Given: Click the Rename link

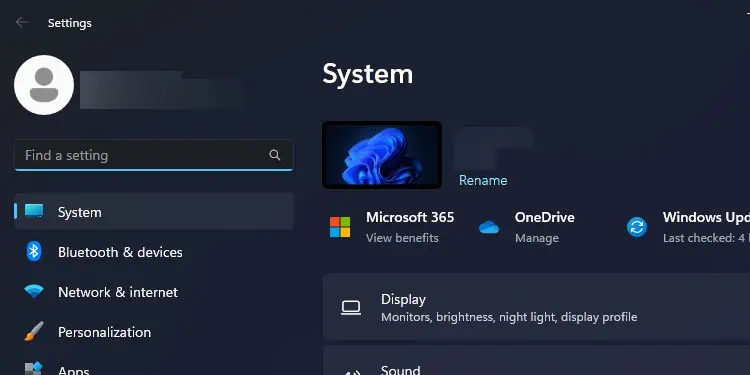Looking at the screenshot, I should pyautogui.click(x=483, y=180).
